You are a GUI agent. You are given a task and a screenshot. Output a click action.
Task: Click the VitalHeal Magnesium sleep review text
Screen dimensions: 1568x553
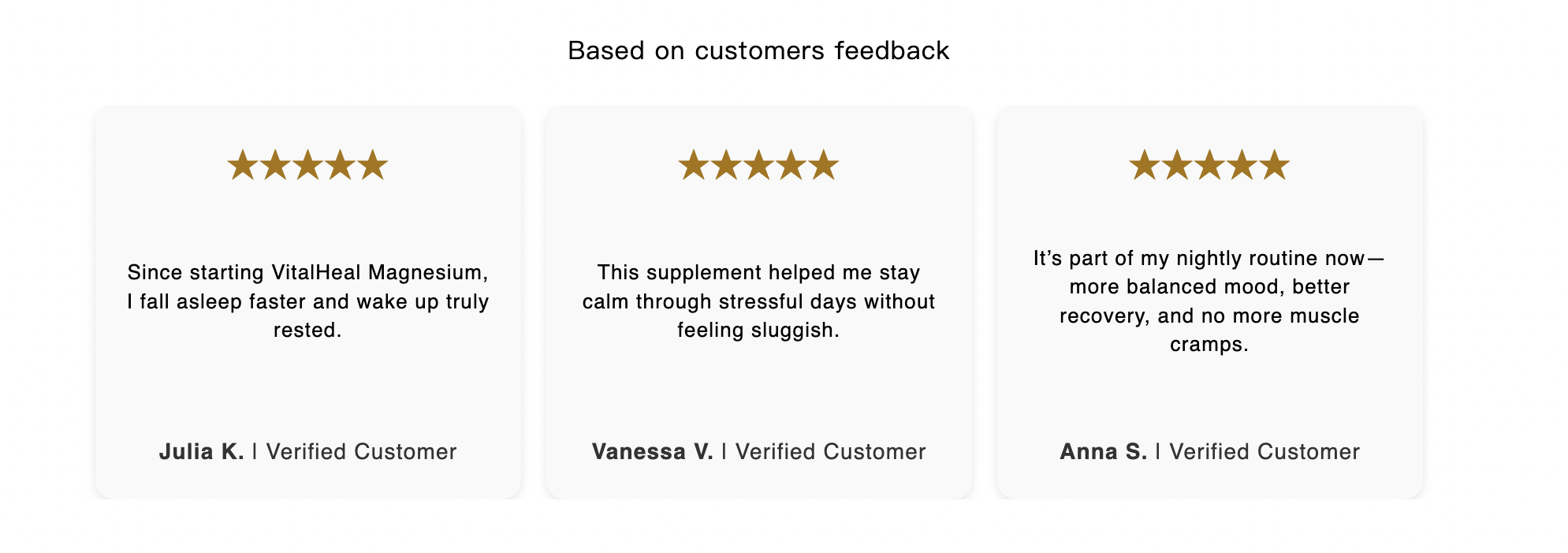point(307,301)
